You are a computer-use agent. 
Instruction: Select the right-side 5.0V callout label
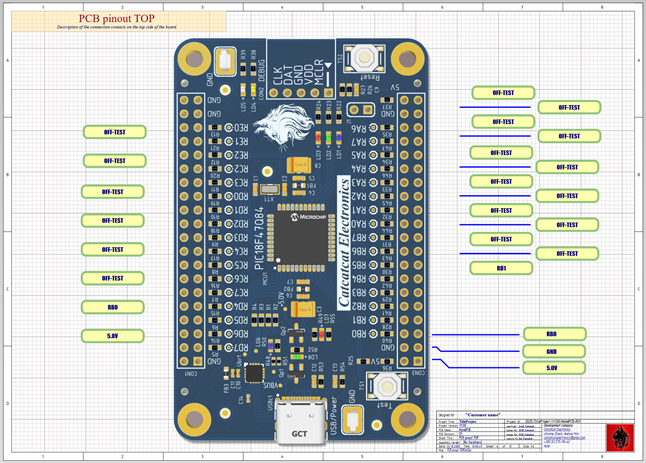click(551, 368)
